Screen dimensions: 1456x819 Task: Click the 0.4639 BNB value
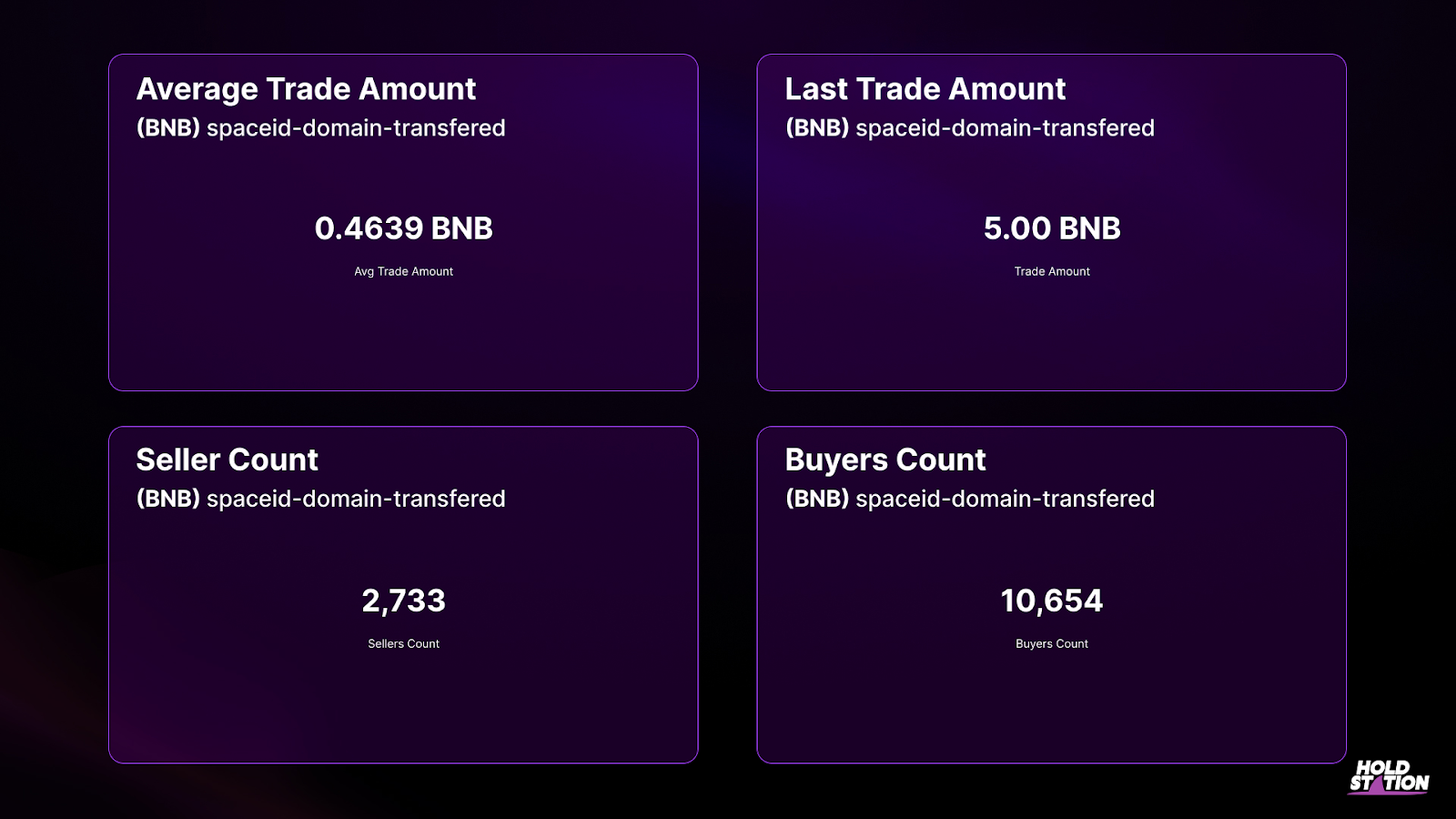(x=403, y=228)
